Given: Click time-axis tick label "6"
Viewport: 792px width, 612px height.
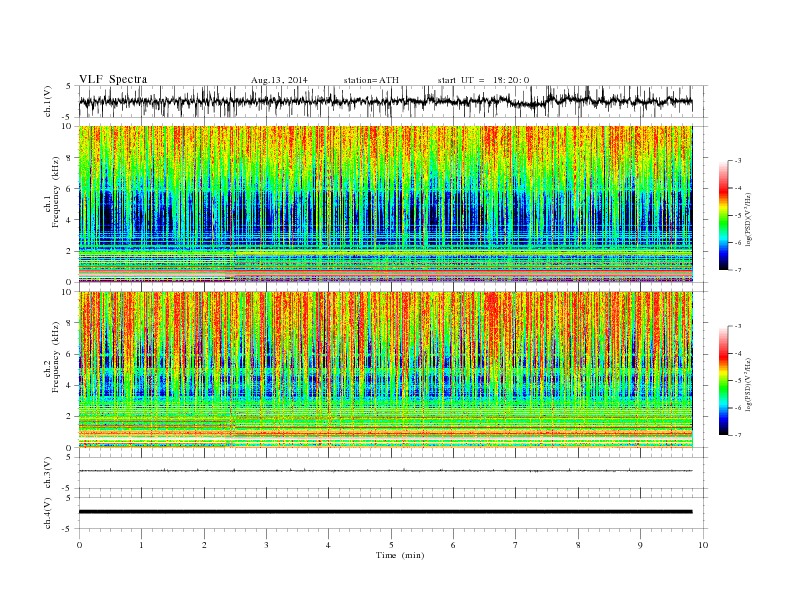Looking at the screenshot, I should coord(453,545).
